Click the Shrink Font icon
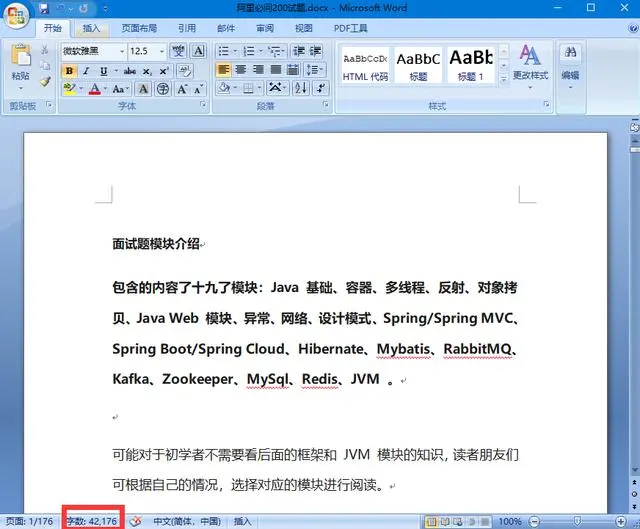The image size is (640, 529). pos(198,89)
